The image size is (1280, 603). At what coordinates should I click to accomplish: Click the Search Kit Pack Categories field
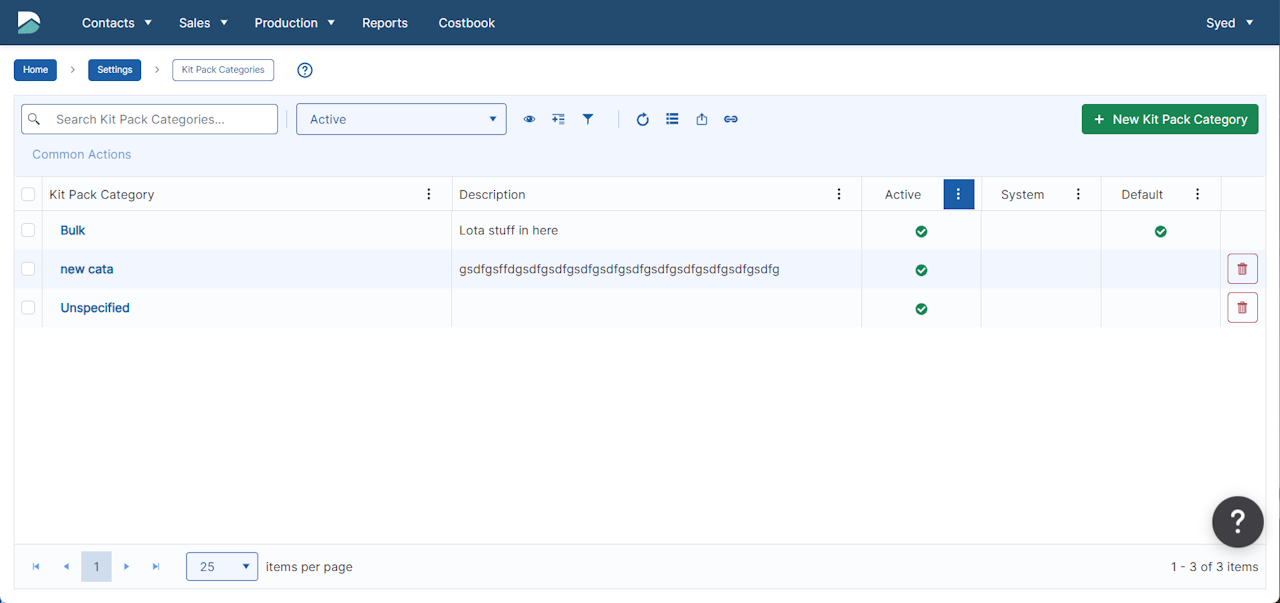tap(160, 119)
